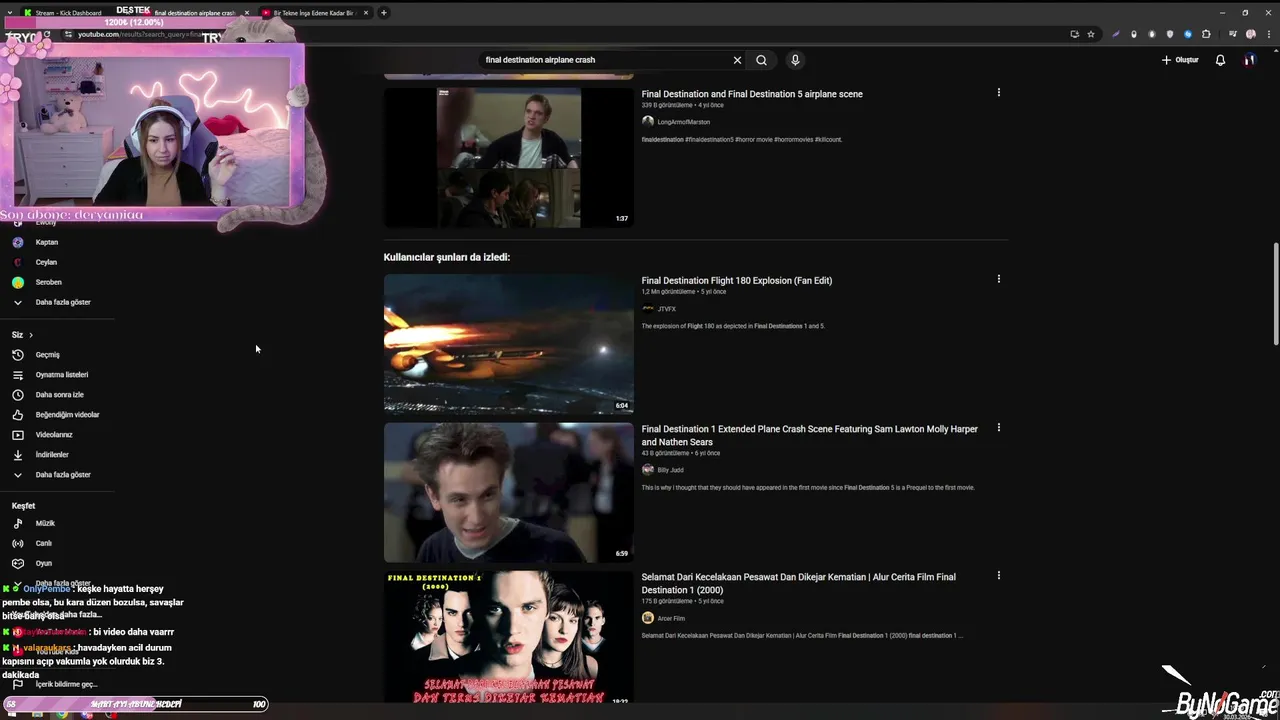1280x720 pixels.
Task: Open JTVFX channel link
Action: (666, 309)
